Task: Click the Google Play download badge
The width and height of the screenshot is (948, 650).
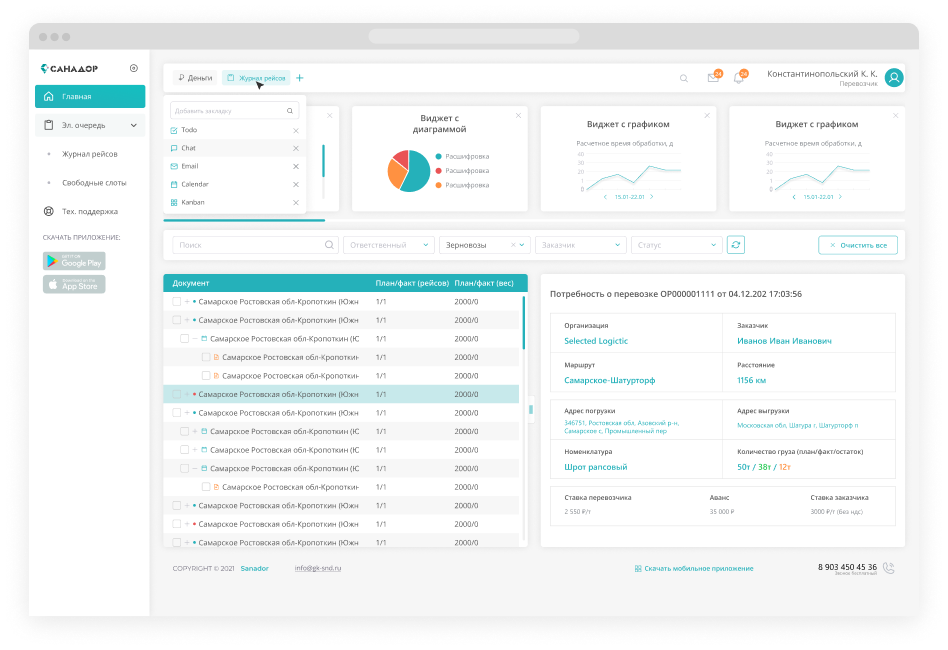Action: (x=74, y=261)
